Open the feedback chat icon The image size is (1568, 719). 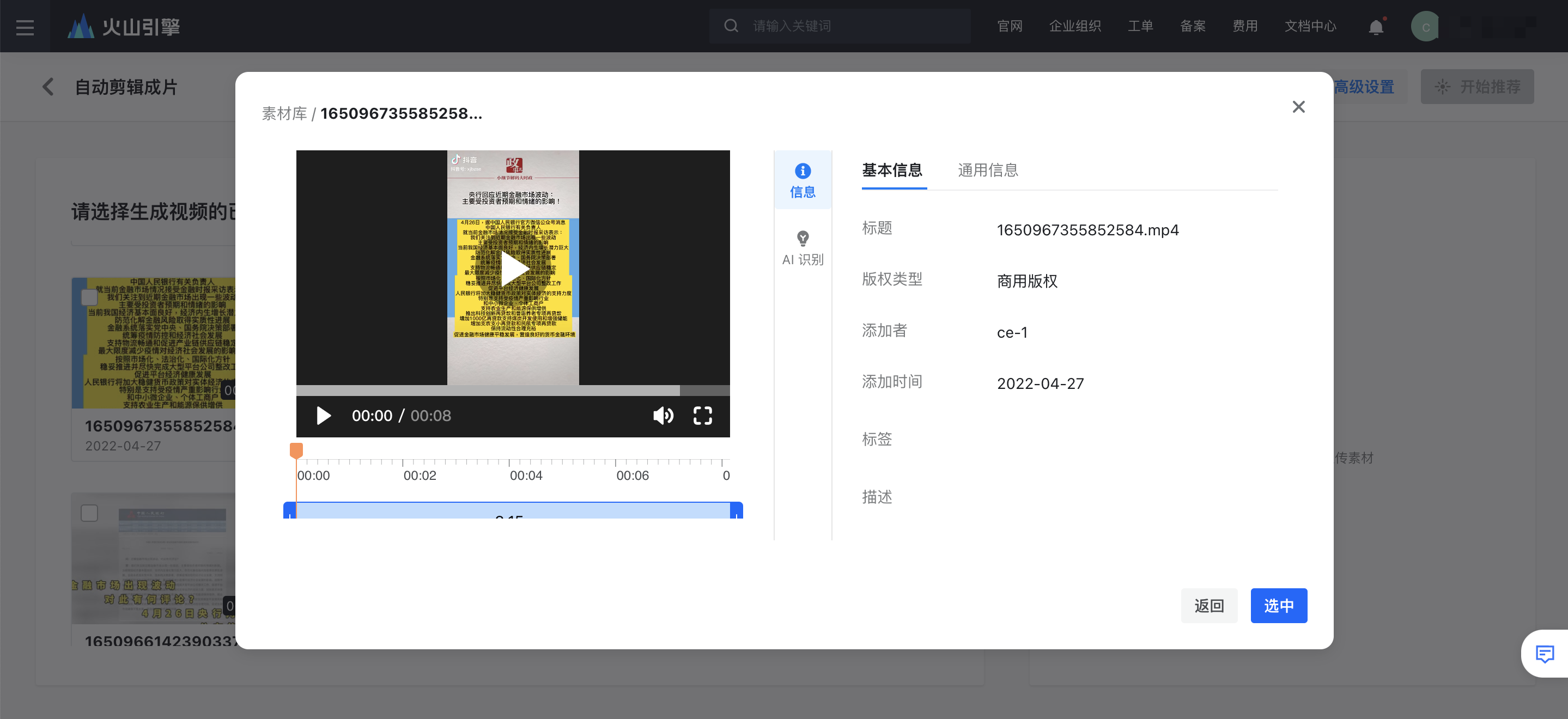pos(1544,654)
